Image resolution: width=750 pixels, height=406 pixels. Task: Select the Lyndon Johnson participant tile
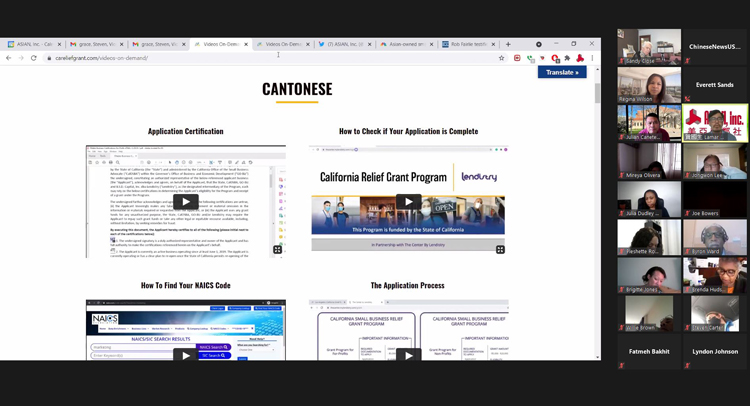tap(715, 351)
